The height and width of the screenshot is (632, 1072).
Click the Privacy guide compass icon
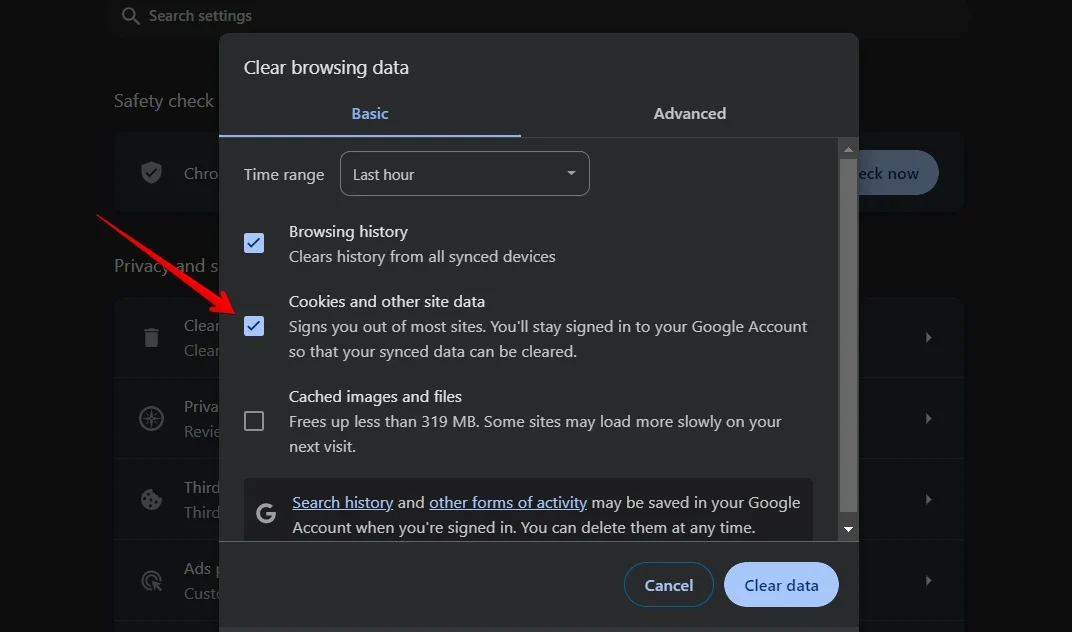[x=151, y=419]
